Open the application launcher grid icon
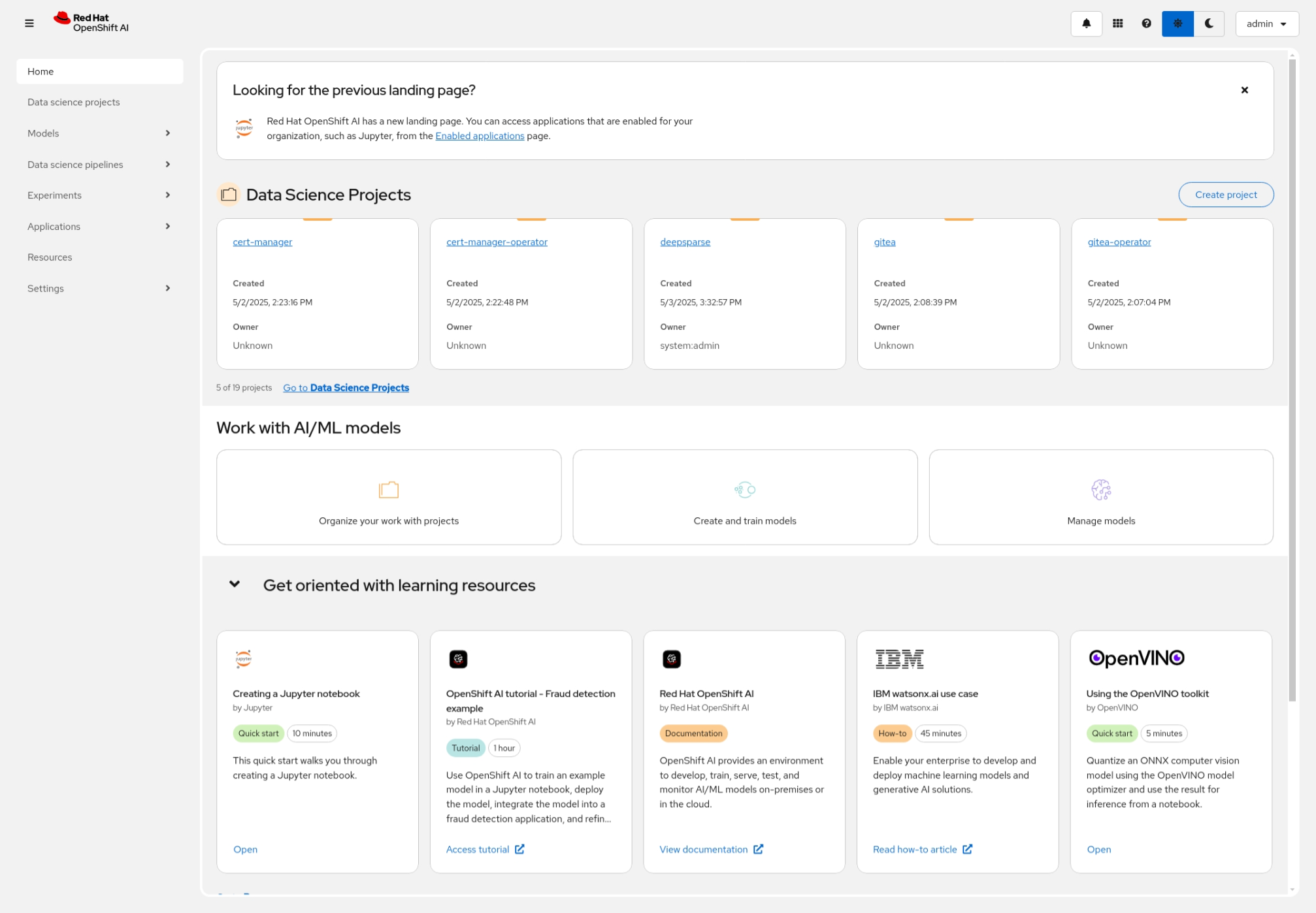Screen dimensions: 1316x913 pos(1117,24)
